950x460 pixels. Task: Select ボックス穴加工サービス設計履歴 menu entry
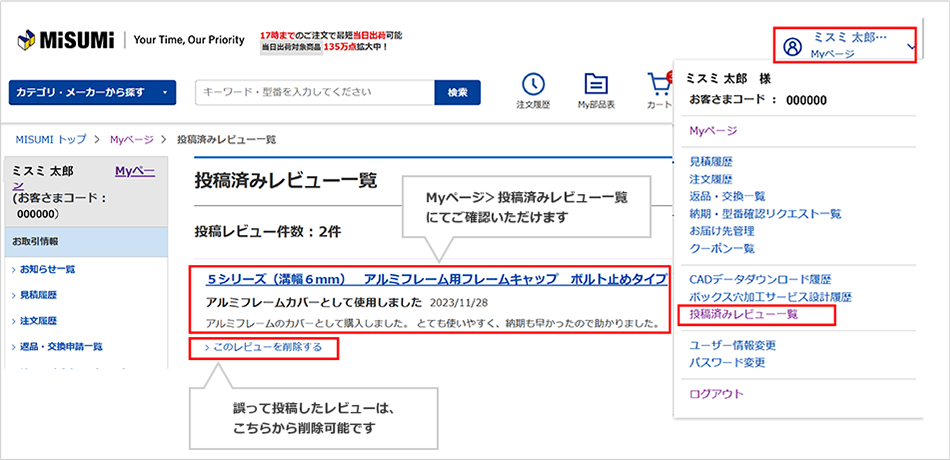click(x=771, y=297)
